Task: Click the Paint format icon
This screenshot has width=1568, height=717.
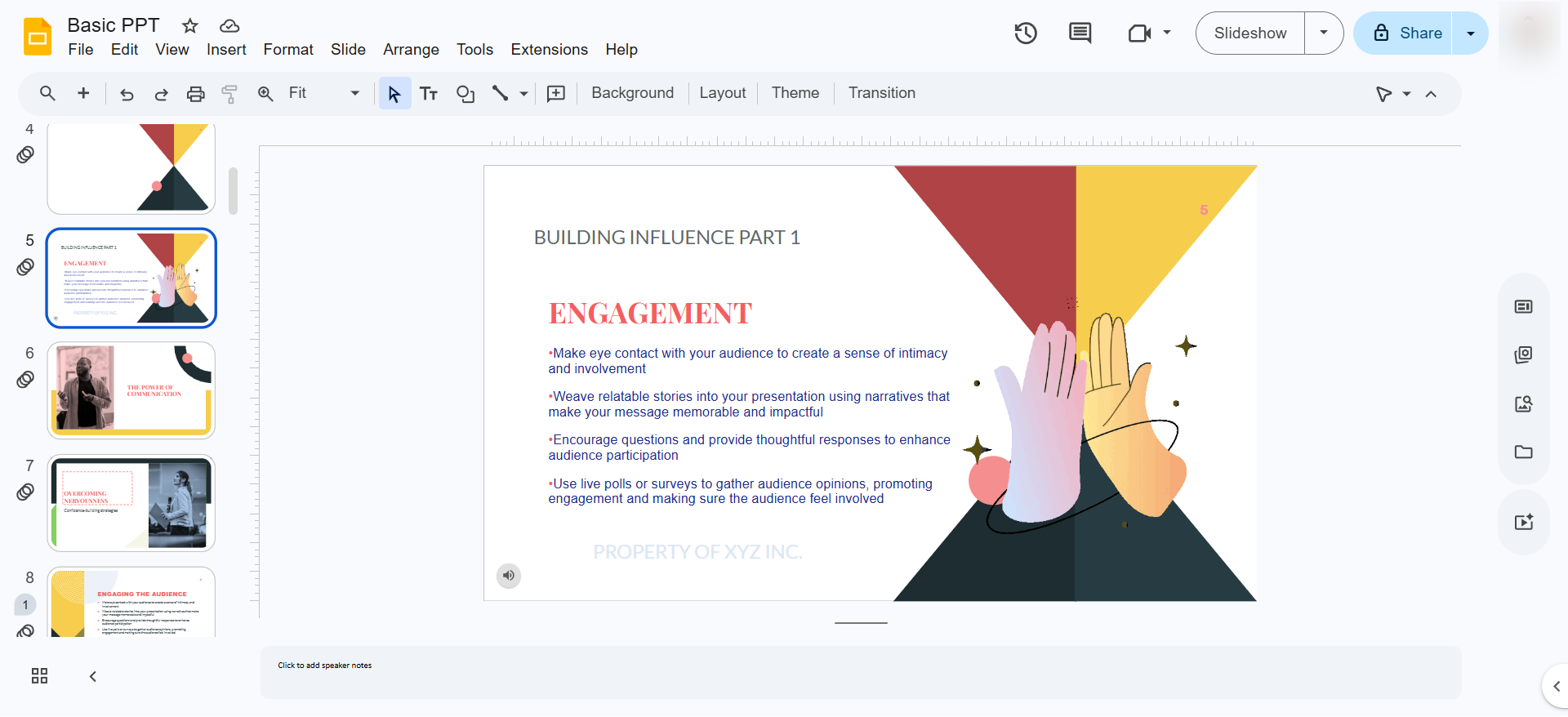Action: [229, 94]
